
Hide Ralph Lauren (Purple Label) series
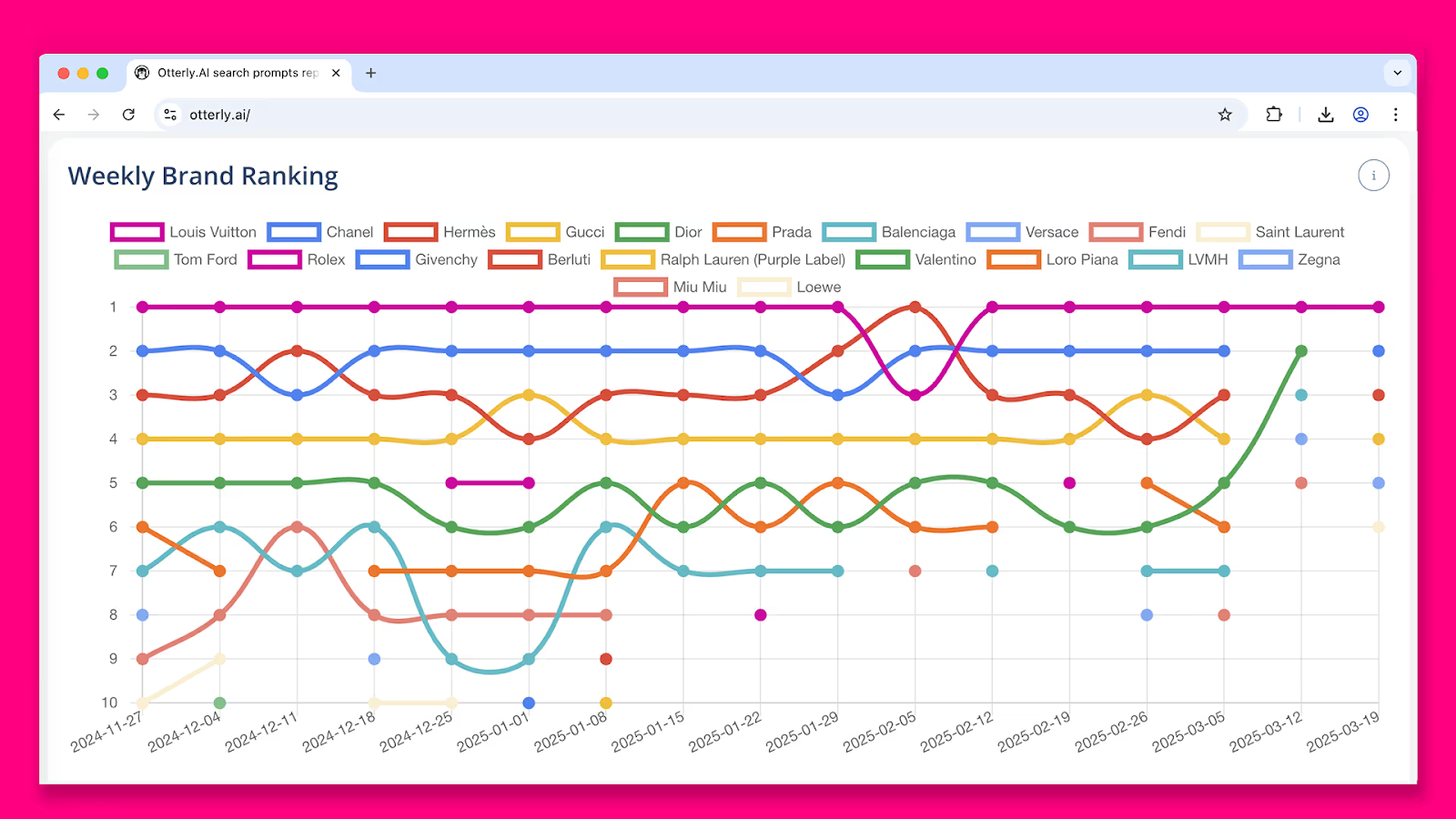pos(723,259)
